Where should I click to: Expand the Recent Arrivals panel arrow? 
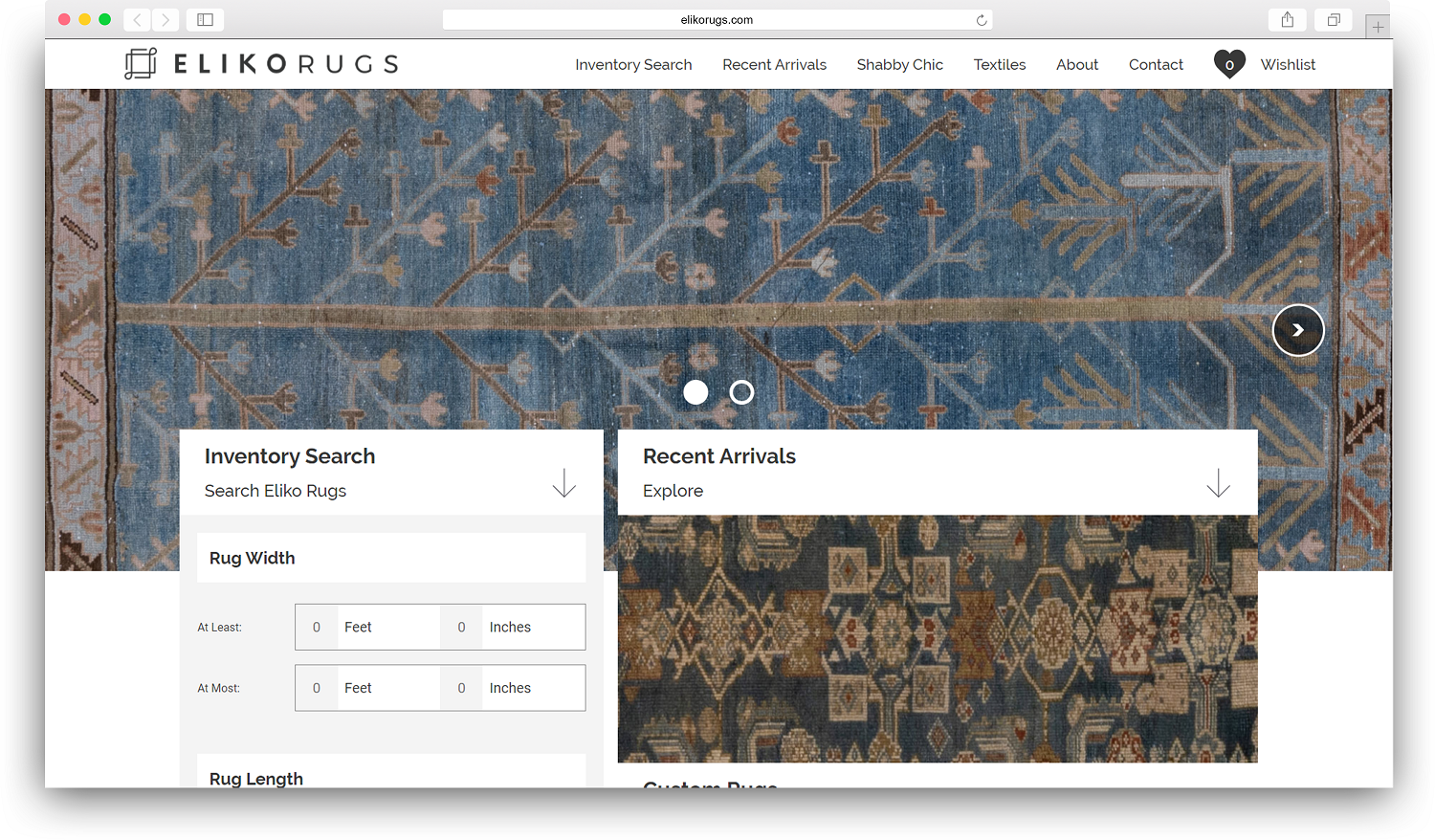[1218, 482]
